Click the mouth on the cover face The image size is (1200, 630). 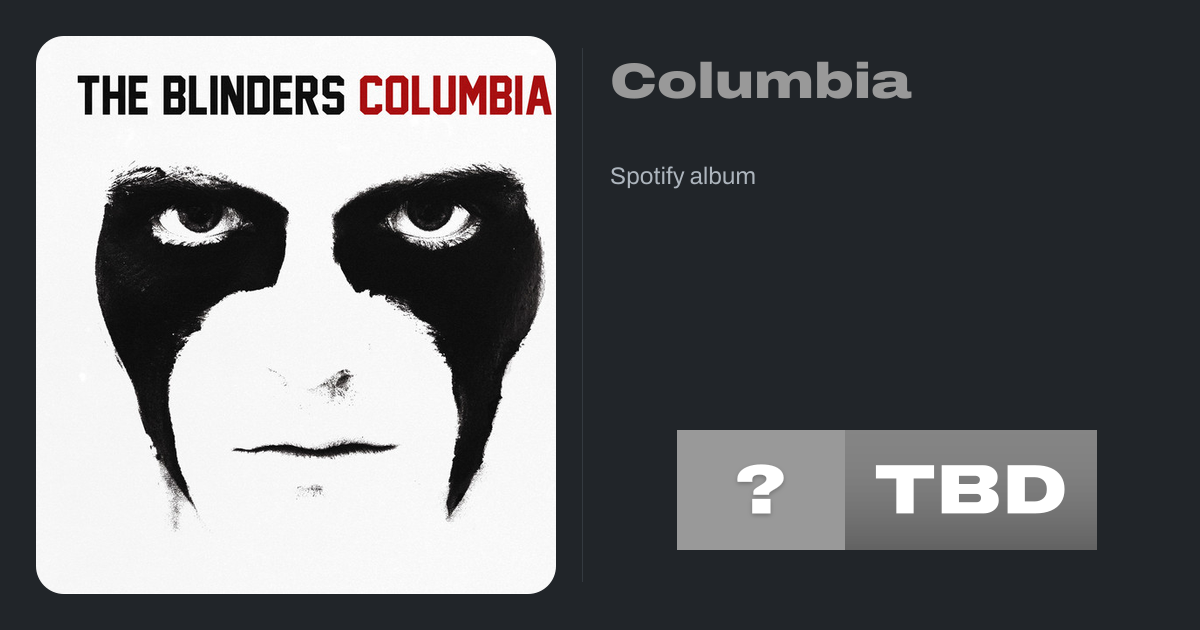tap(315, 448)
